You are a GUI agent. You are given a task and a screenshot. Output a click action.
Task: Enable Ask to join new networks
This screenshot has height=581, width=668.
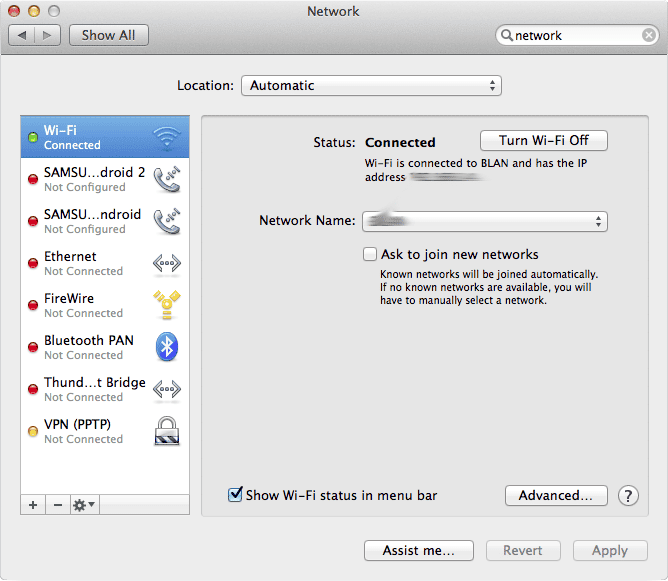pyautogui.click(x=371, y=254)
